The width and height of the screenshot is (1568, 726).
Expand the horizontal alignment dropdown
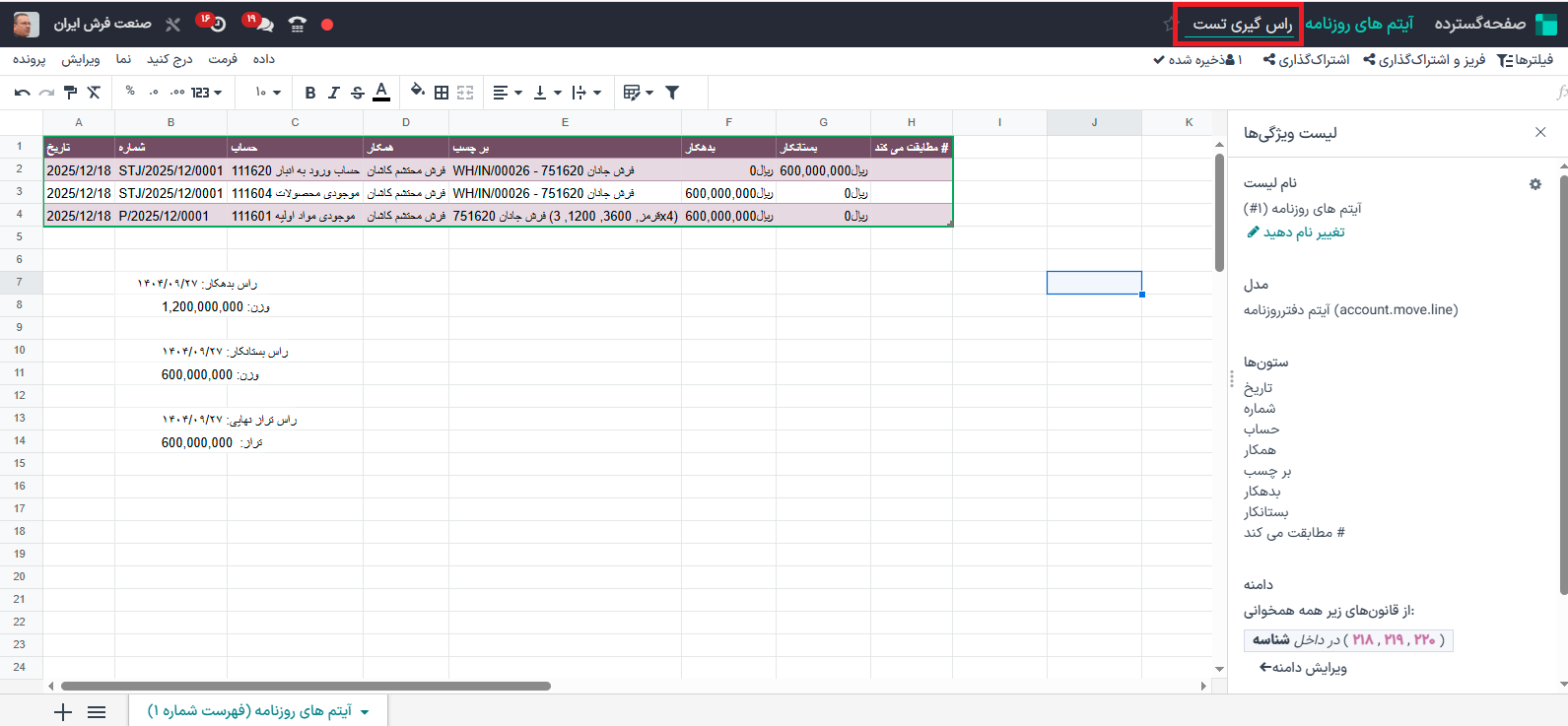[x=507, y=93]
